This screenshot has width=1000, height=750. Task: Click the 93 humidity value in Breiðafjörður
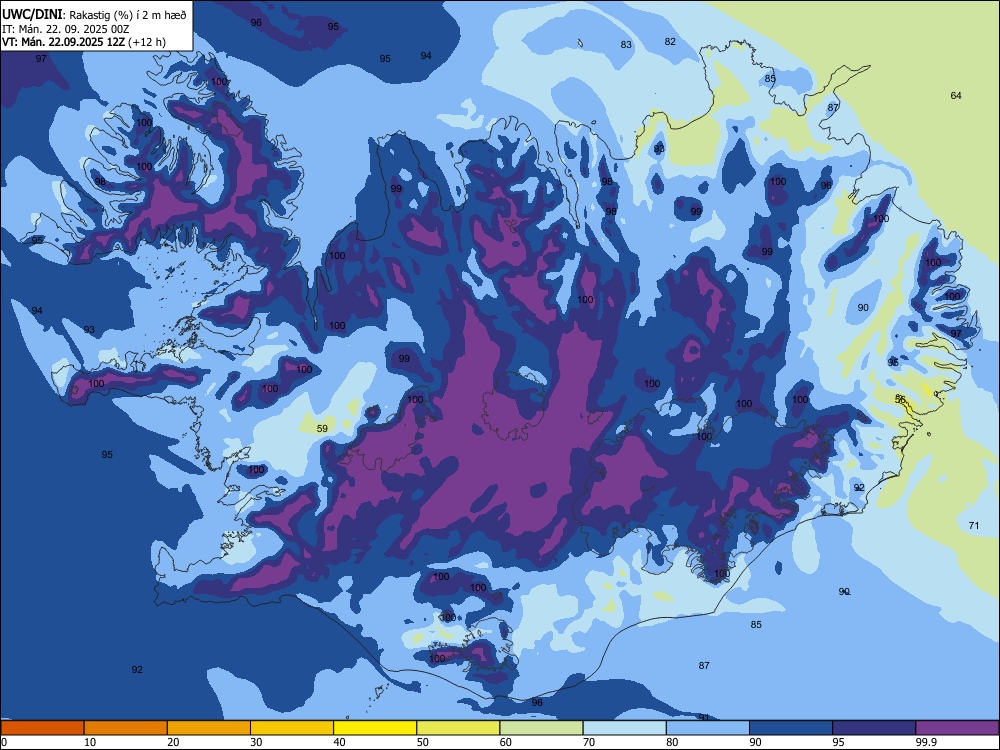click(x=89, y=330)
